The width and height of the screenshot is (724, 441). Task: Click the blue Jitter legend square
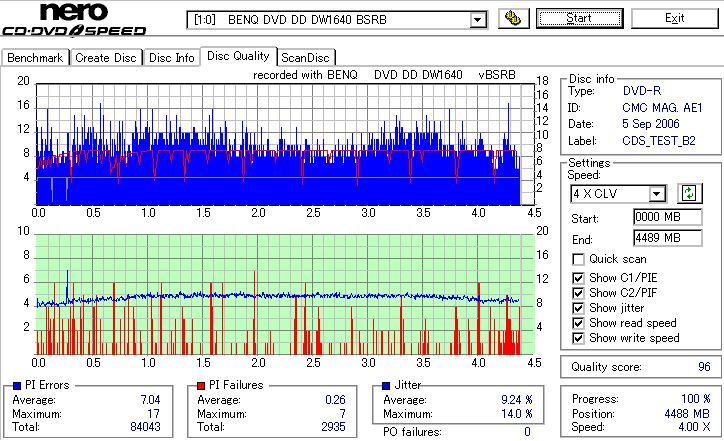[386, 386]
